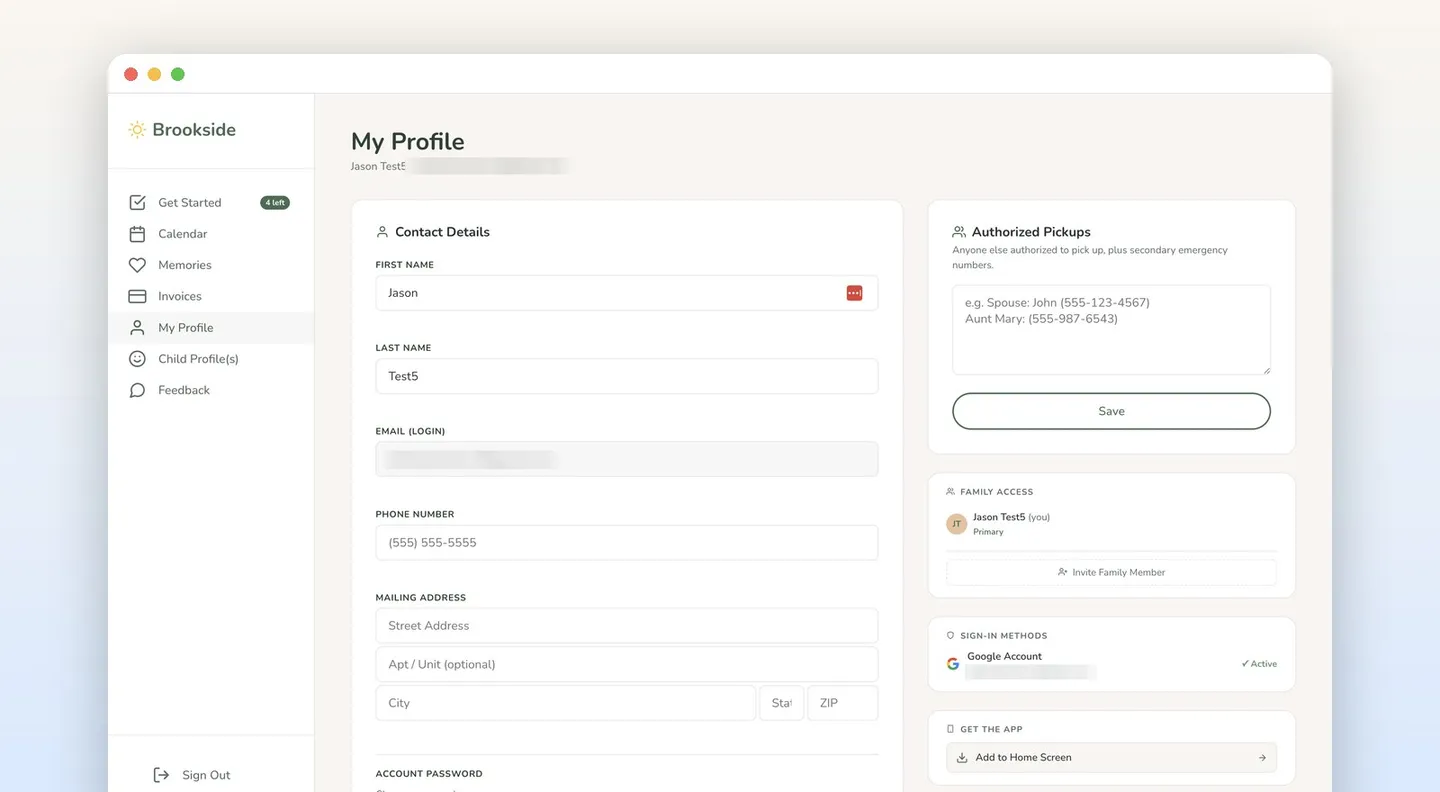The width and height of the screenshot is (1440, 792).
Task: Click 'Jason Test5 (you)' in Family Access
Action: coord(1011,517)
